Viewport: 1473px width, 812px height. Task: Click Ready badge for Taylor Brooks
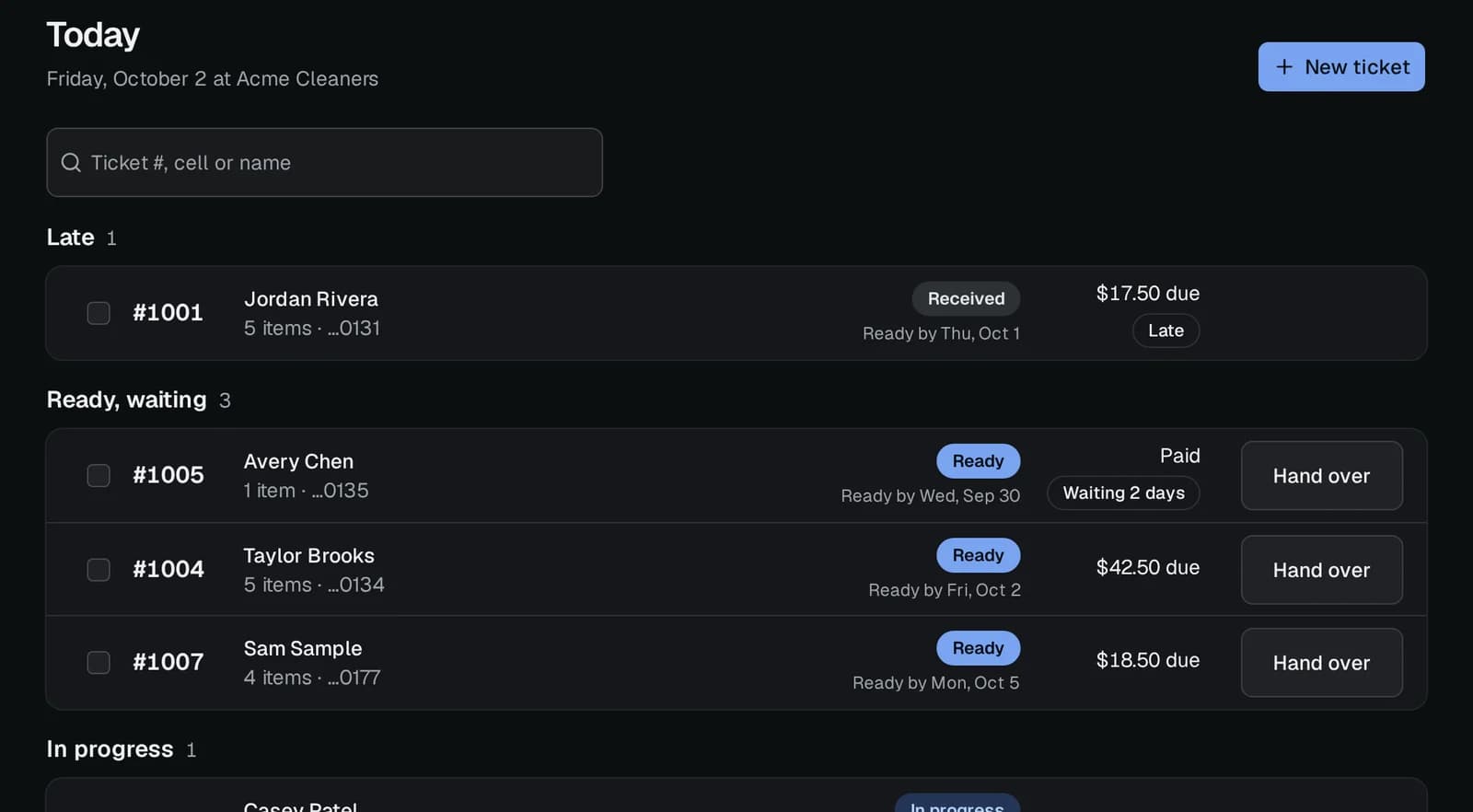pos(978,555)
